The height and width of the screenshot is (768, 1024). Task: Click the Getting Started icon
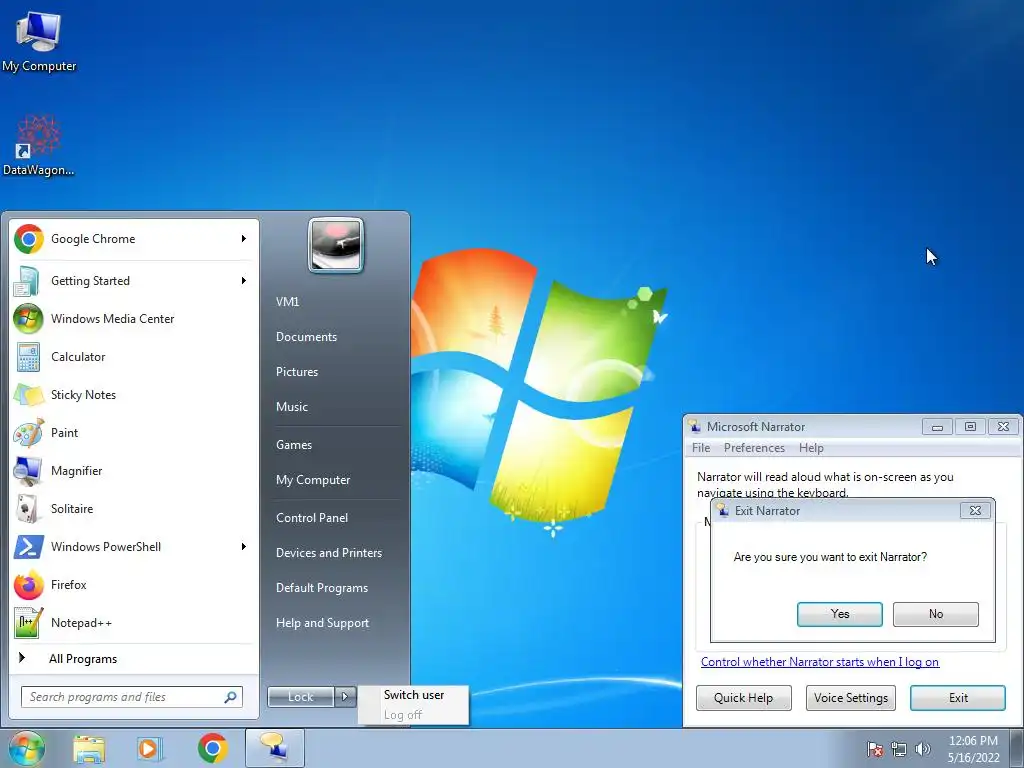[x=27, y=281]
